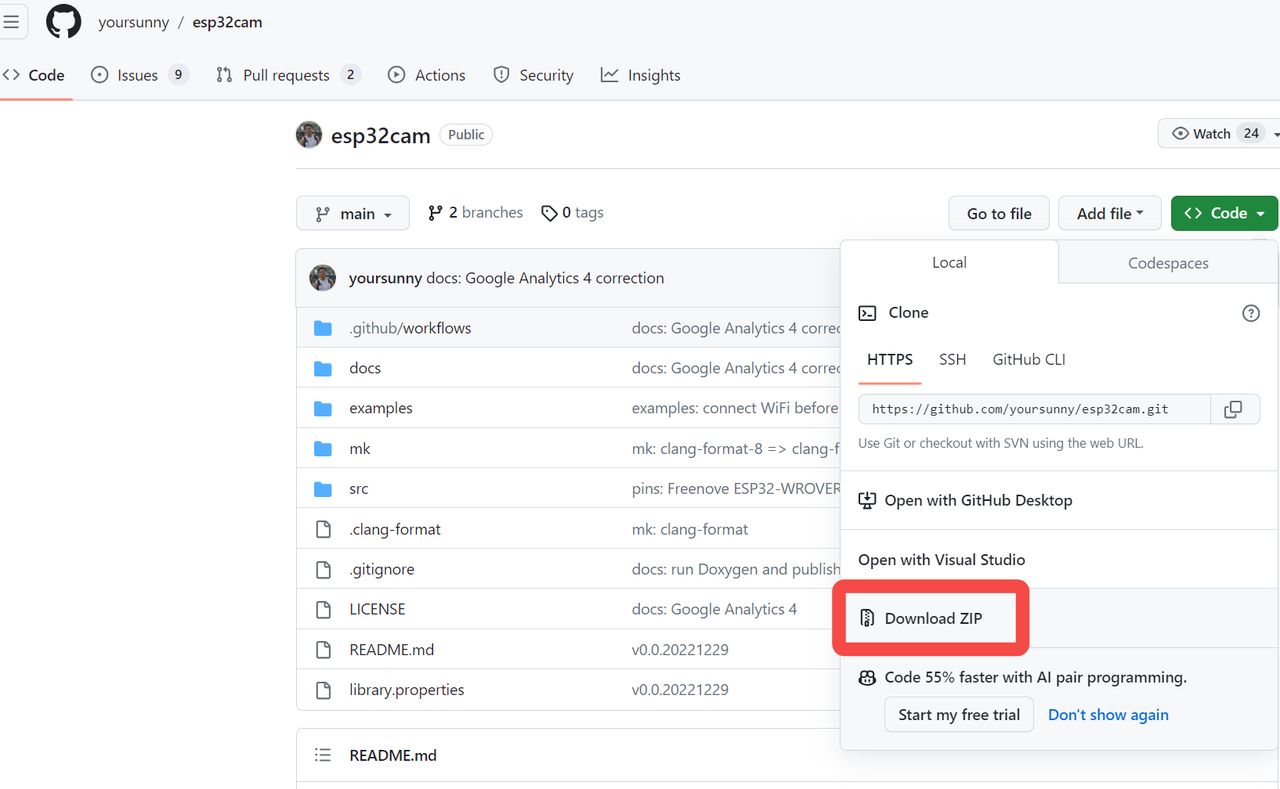
Task: Open the .github/workflows folder
Action: (410, 328)
